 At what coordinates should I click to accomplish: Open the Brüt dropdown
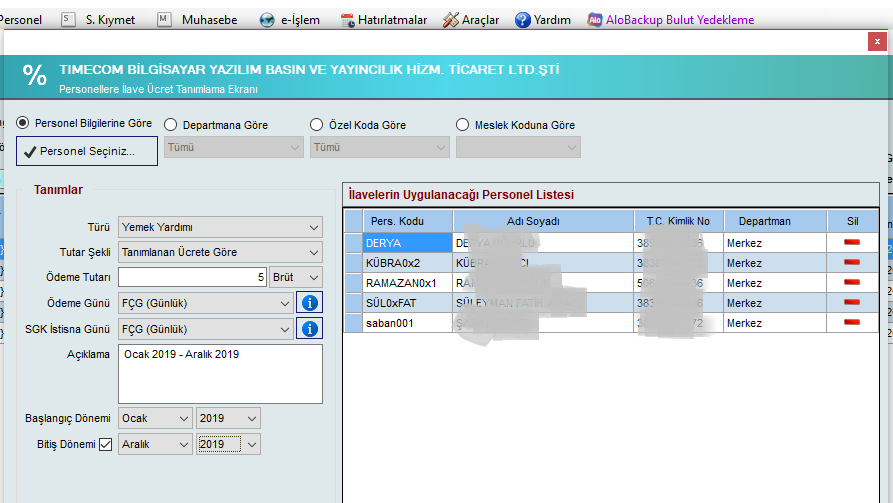pos(296,277)
